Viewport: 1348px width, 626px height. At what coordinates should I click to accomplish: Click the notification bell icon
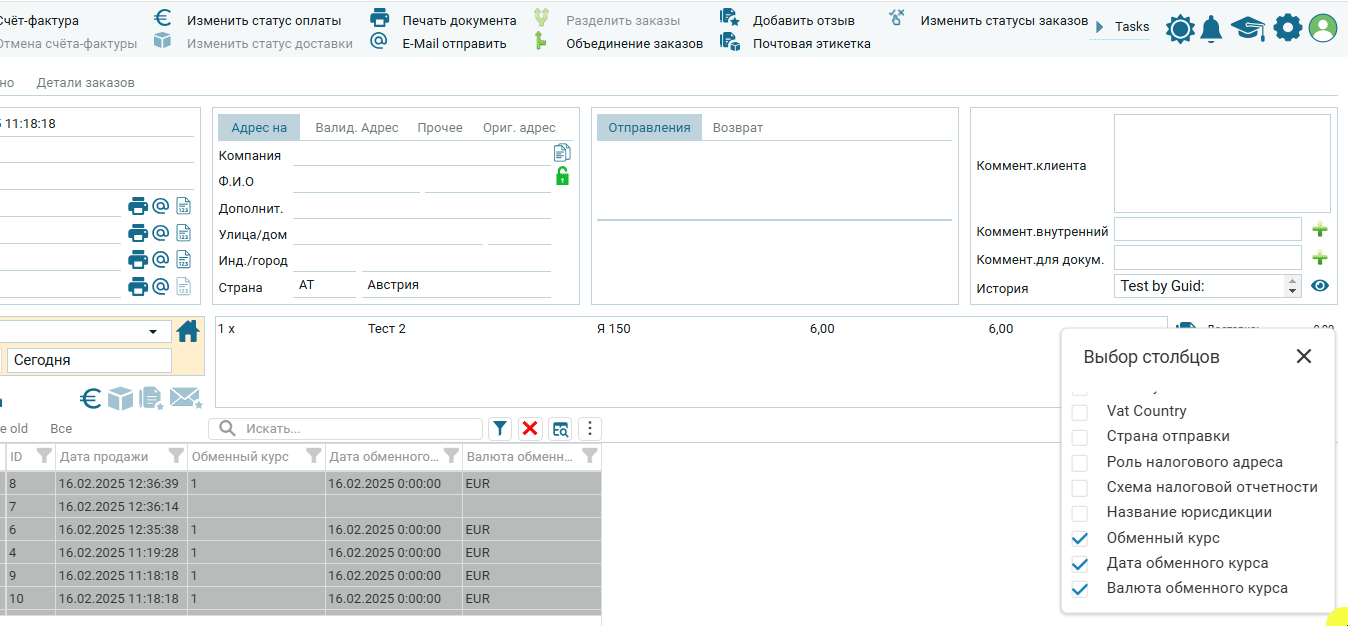coord(1211,29)
